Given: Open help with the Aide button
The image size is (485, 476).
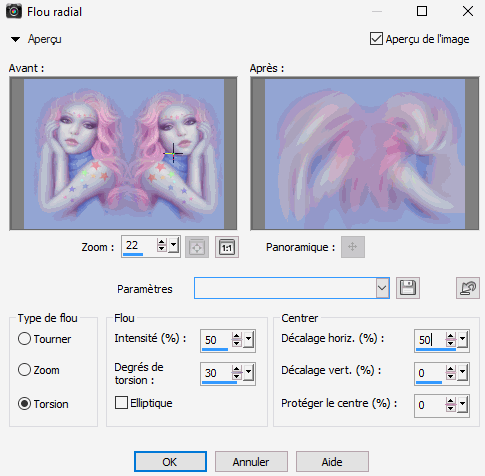Looking at the screenshot, I should pos(332,462).
